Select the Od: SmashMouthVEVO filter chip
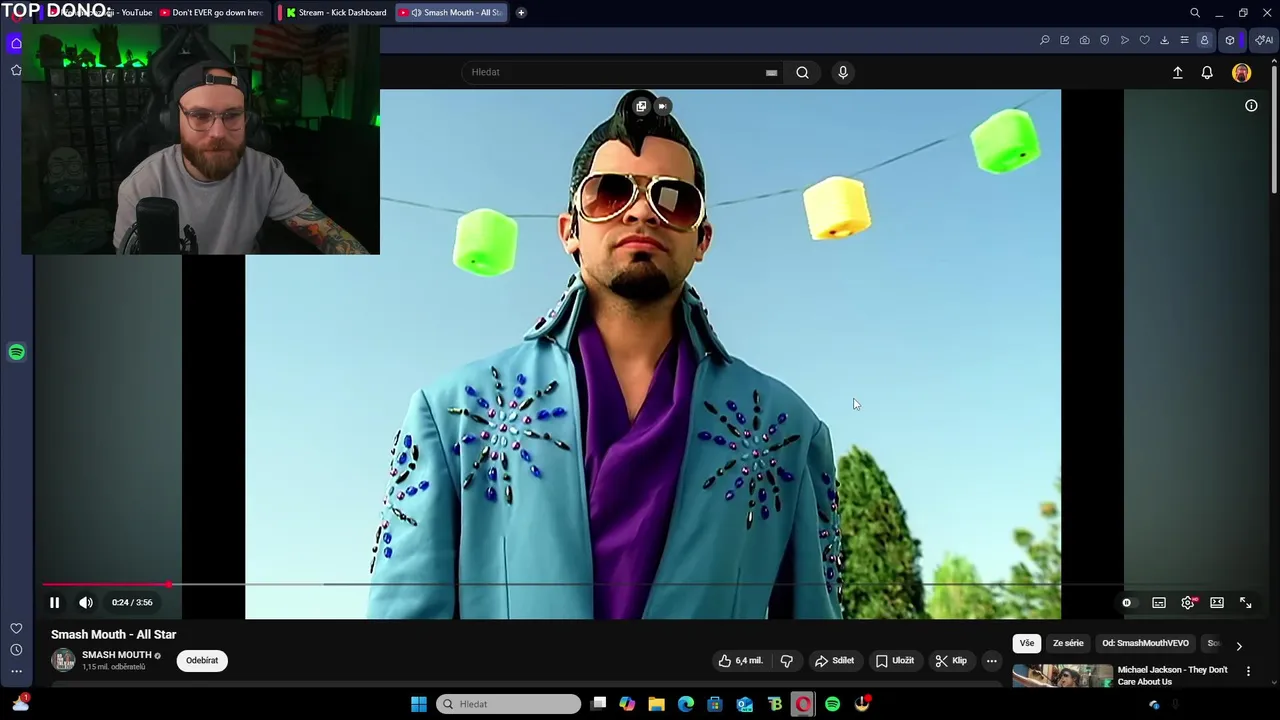This screenshot has width=1280, height=720. click(1145, 644)
